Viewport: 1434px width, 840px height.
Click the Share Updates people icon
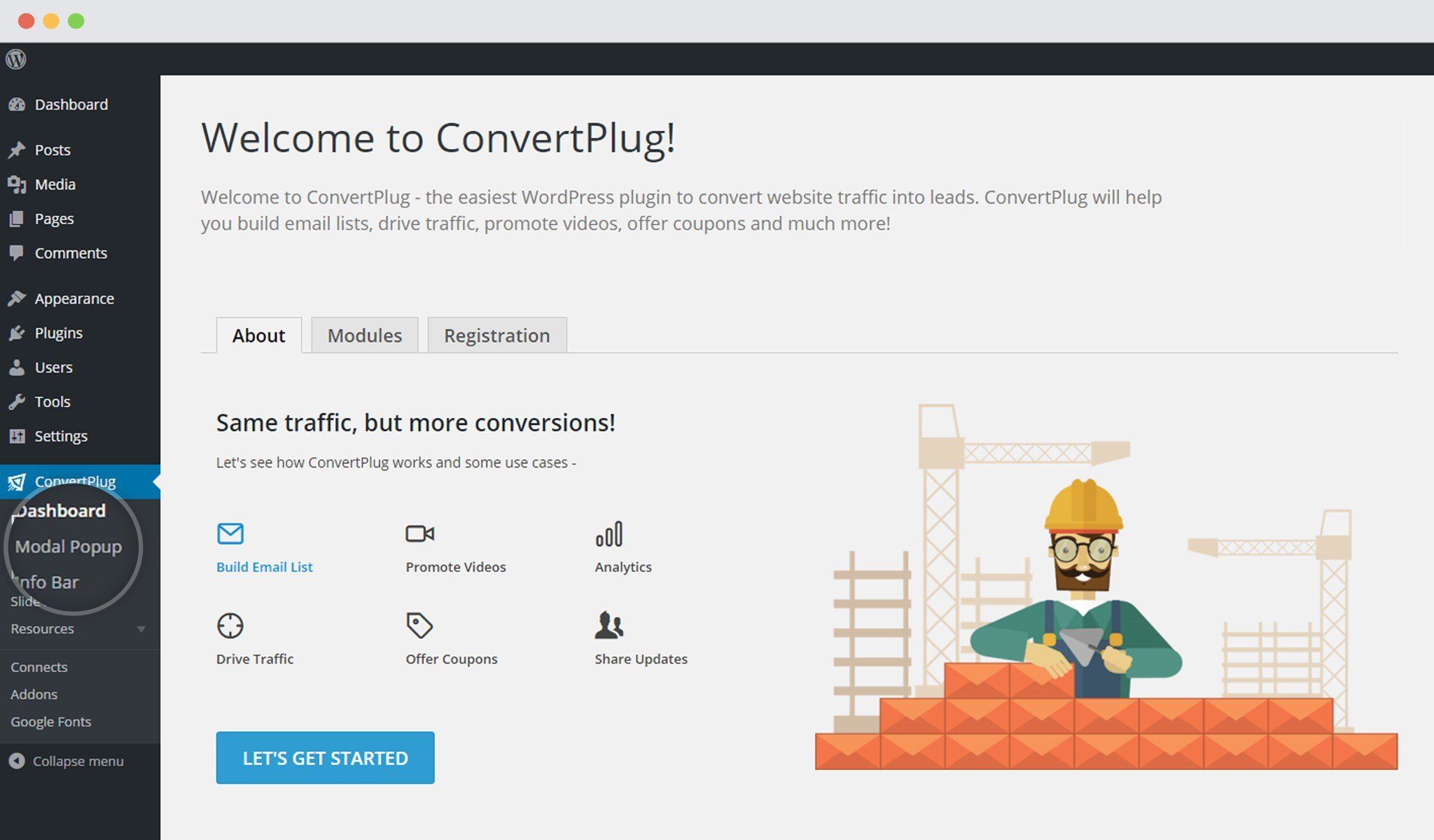[x=608, y=625]
